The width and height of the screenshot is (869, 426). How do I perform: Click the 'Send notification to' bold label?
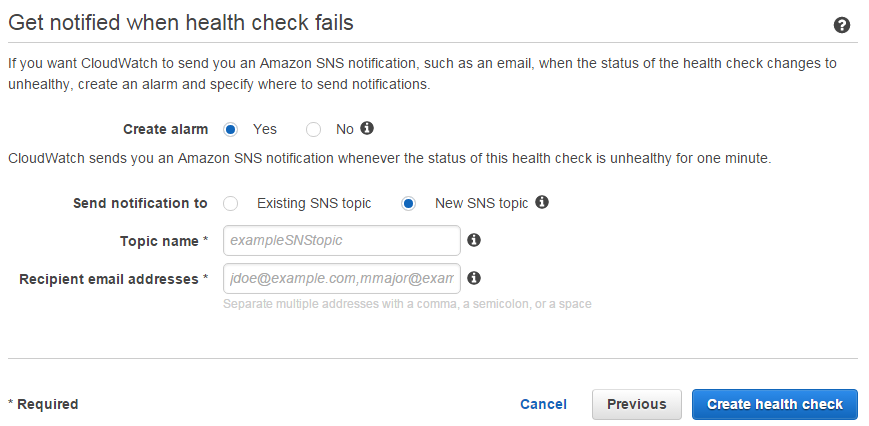(140, 203)
